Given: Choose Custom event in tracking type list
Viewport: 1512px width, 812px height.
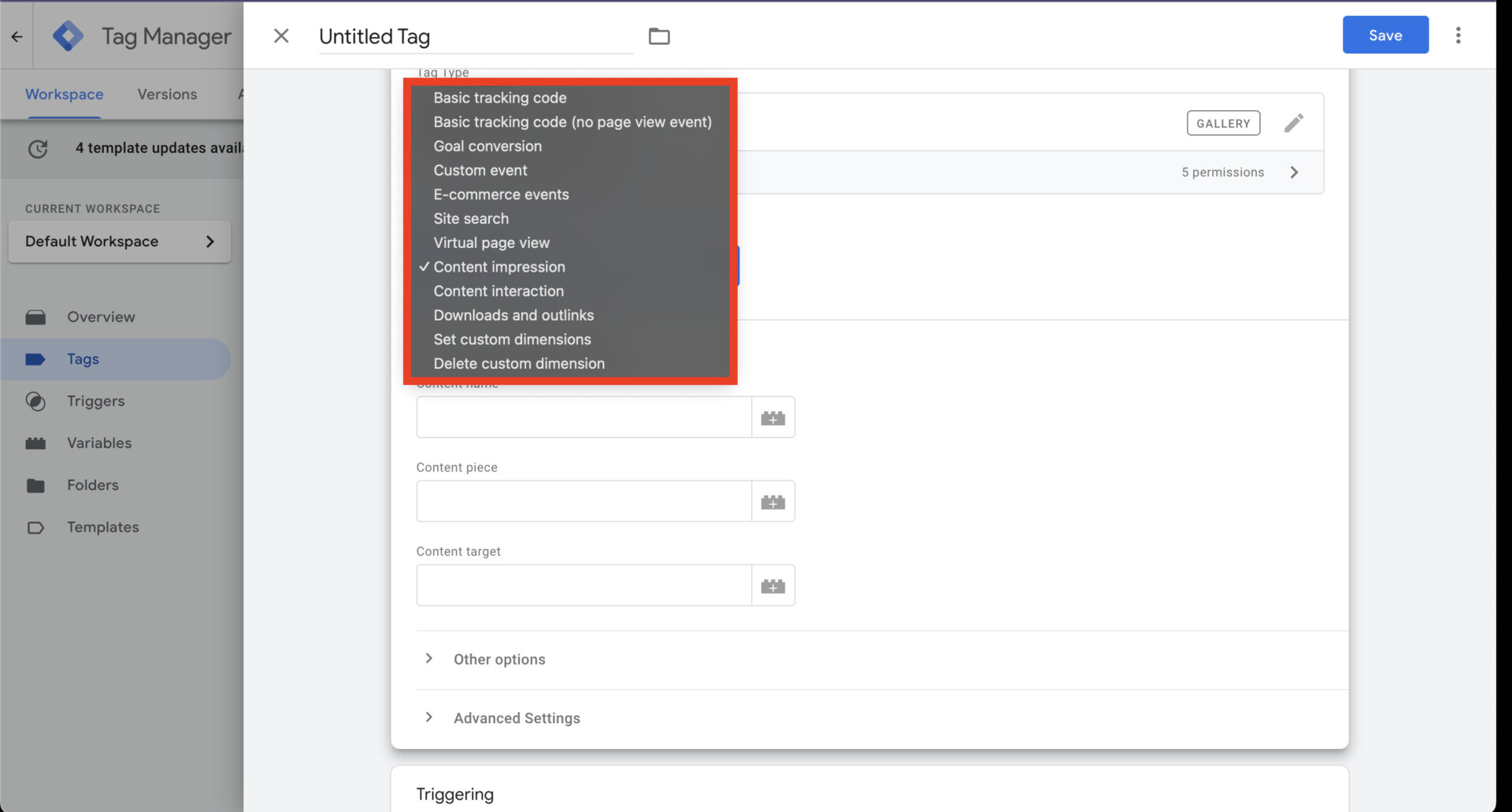Looking at the screenshot, I should [x=480, y=170].
